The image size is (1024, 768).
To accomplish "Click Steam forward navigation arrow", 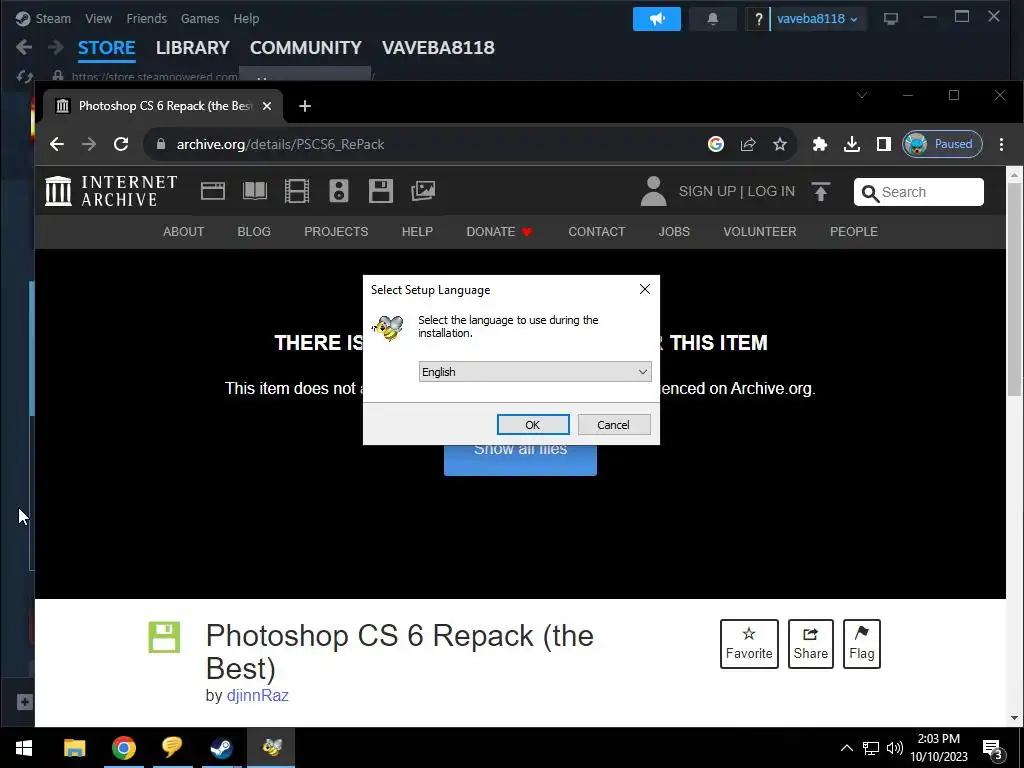I will click(x=56, y=47).
